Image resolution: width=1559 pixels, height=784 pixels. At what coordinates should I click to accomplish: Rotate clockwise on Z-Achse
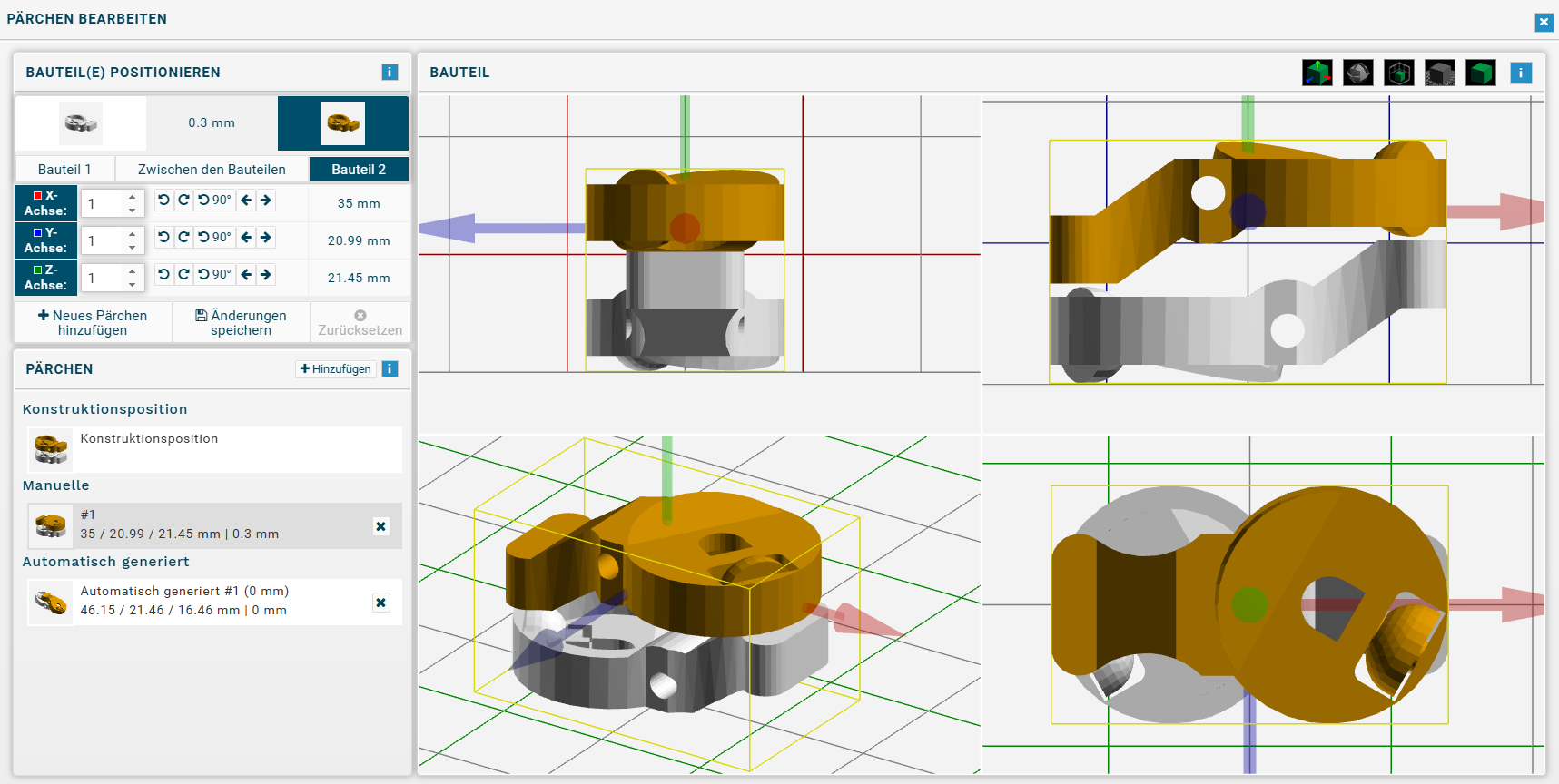click(183, 274)
